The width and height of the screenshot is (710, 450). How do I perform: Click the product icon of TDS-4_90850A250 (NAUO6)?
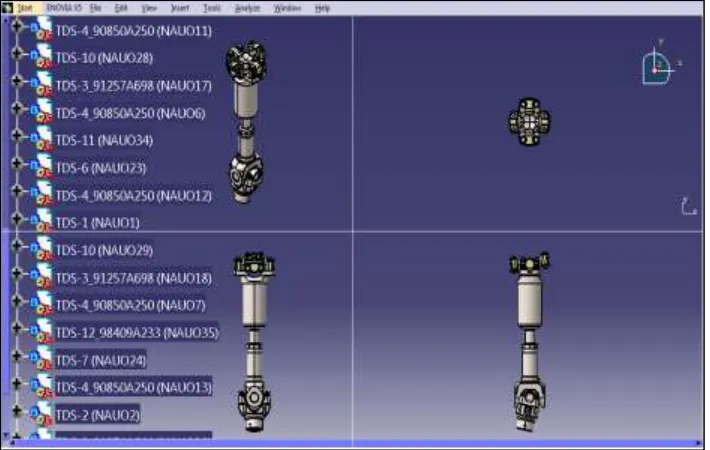pos(42,111)
